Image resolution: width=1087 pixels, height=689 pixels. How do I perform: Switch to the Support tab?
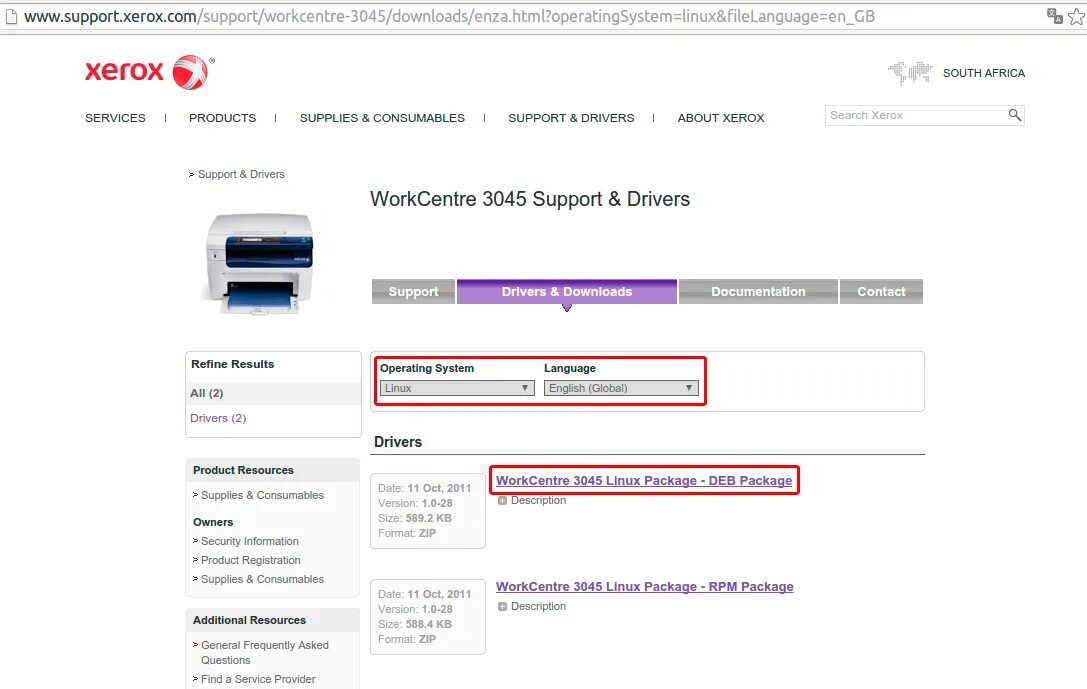(412, 291)
